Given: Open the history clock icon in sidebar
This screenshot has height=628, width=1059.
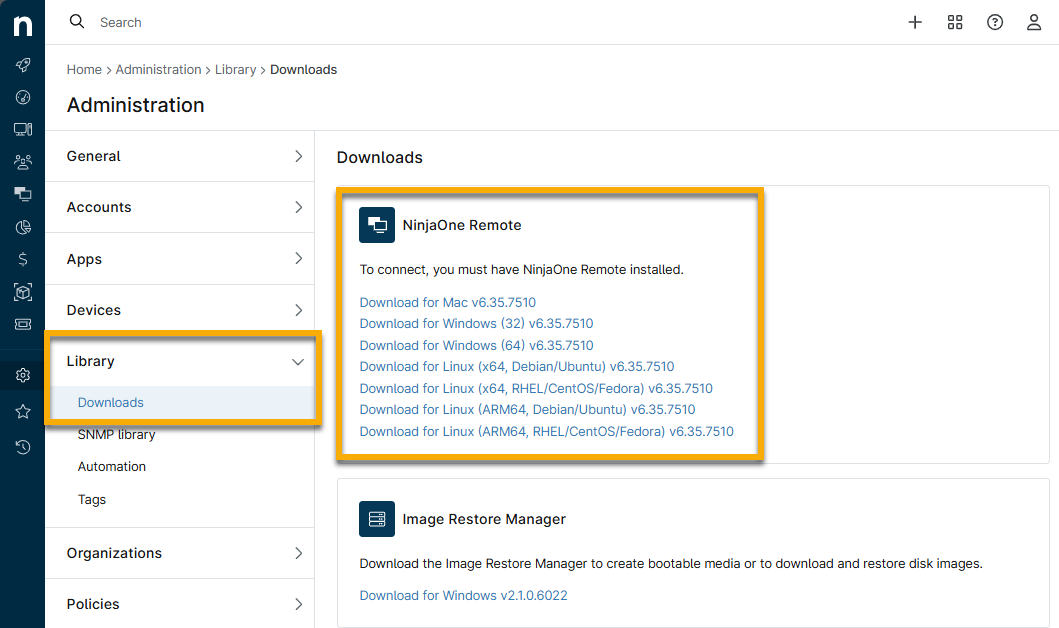Looking at the screenshot, I should coord(23,447).
